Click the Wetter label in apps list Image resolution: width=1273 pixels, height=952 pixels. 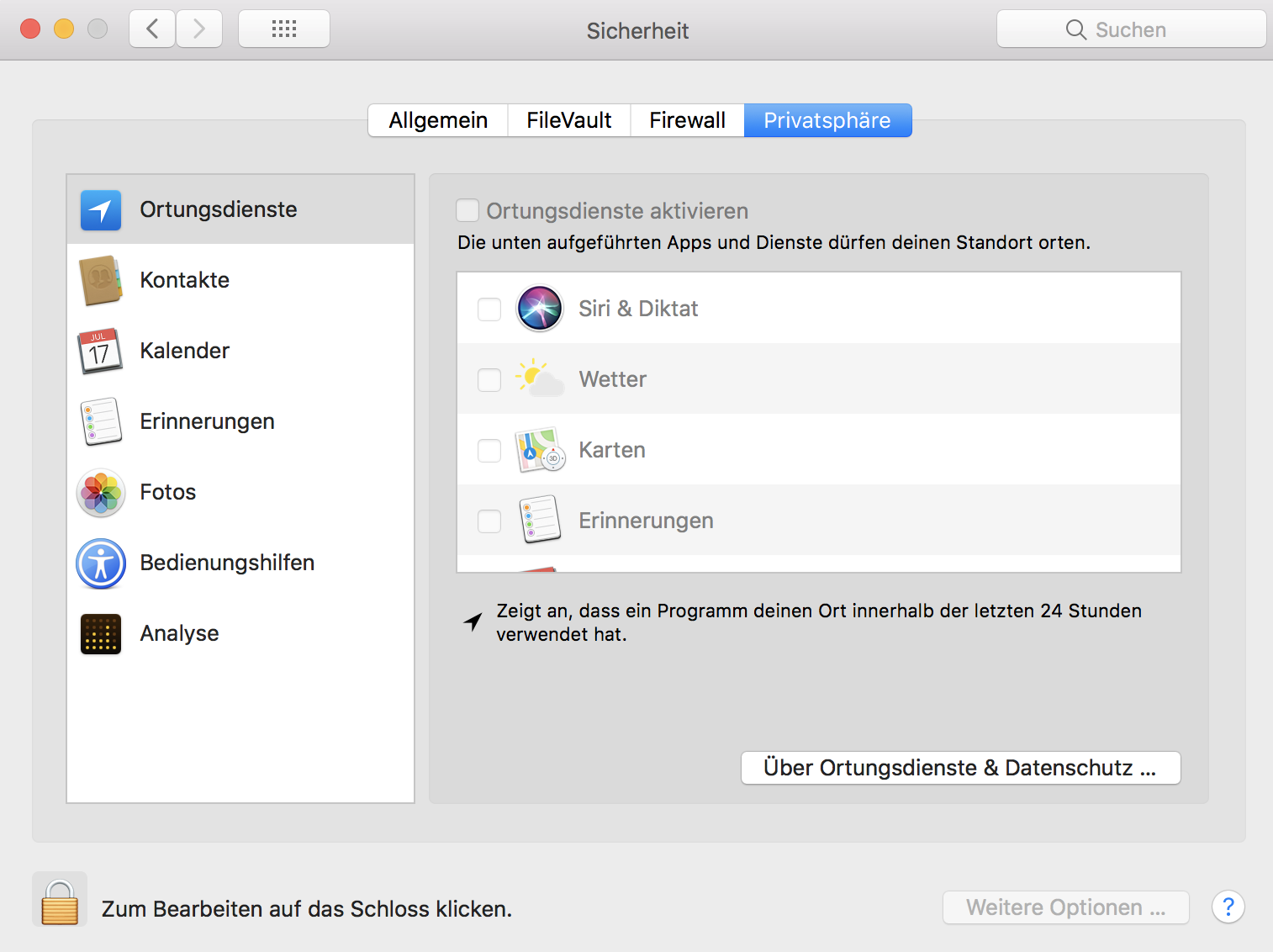click(x=613, y=379)
